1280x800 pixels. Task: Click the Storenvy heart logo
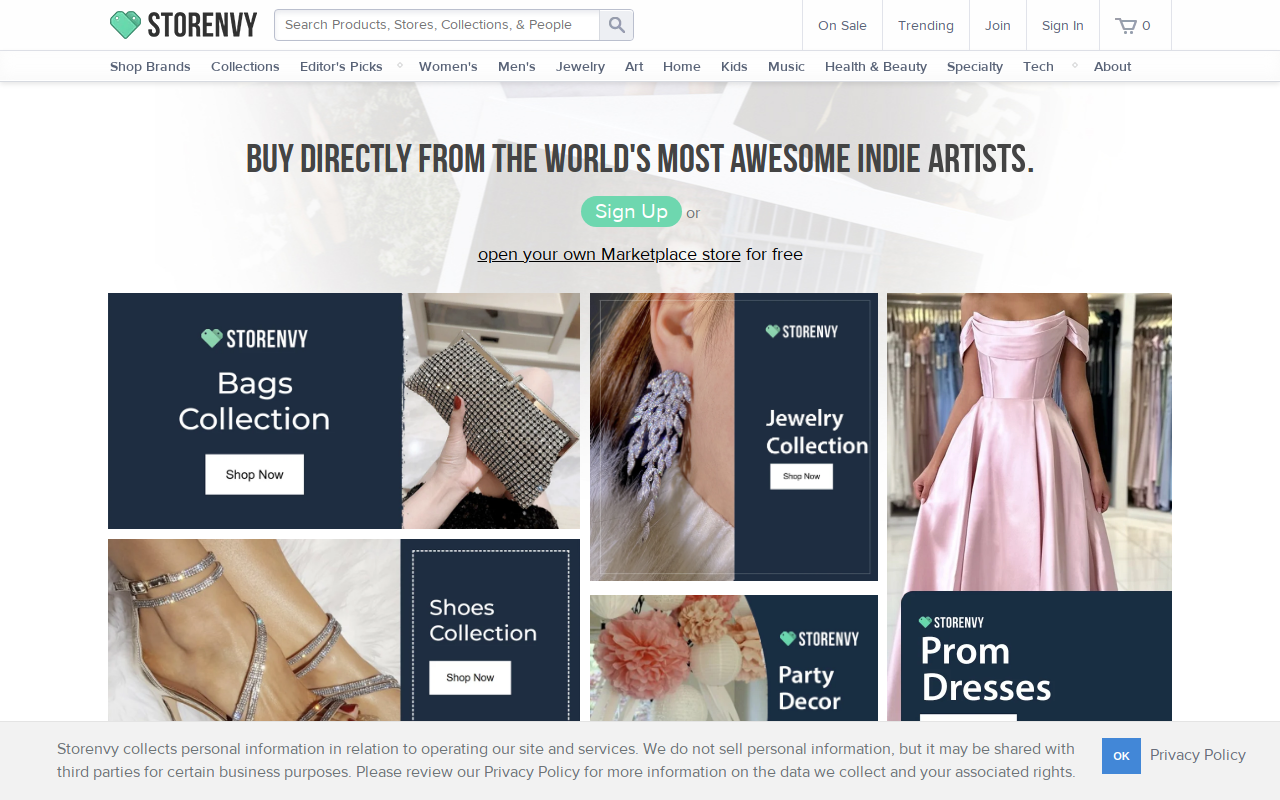(125, 25)
